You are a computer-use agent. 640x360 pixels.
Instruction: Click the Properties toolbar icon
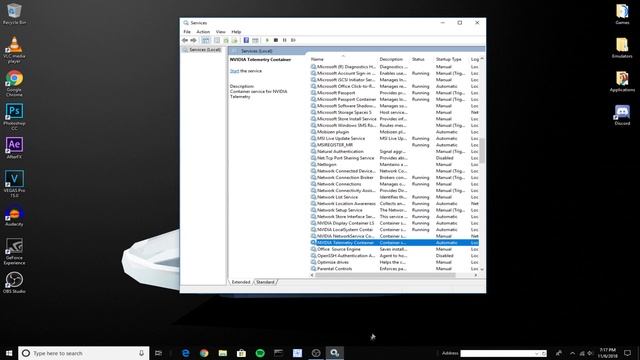(217, 40)
